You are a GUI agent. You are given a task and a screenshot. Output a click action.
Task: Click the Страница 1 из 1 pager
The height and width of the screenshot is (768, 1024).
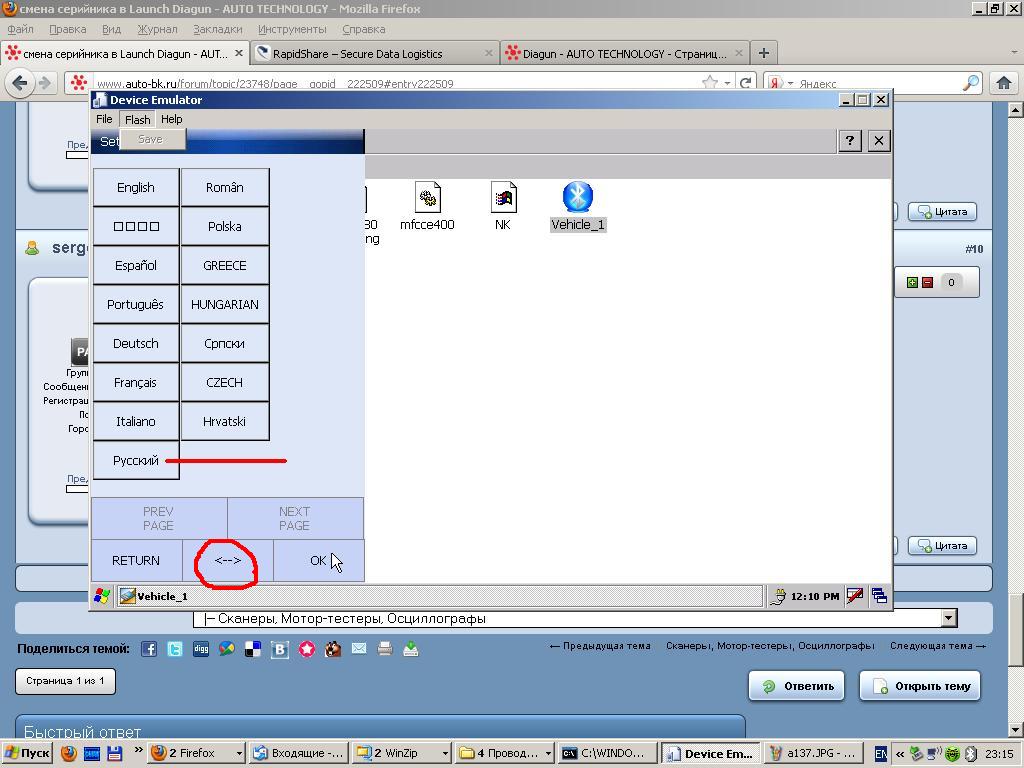(x=65, y=680)
